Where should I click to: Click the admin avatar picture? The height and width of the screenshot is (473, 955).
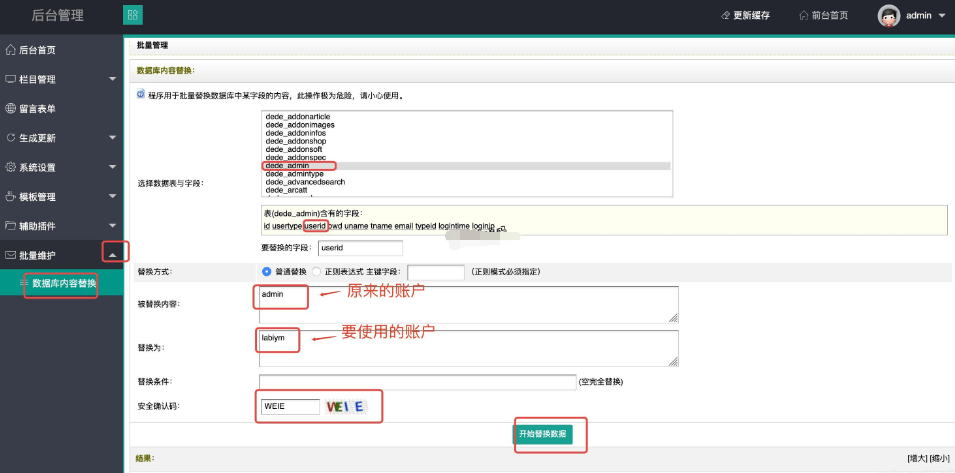tap(889, 16)
